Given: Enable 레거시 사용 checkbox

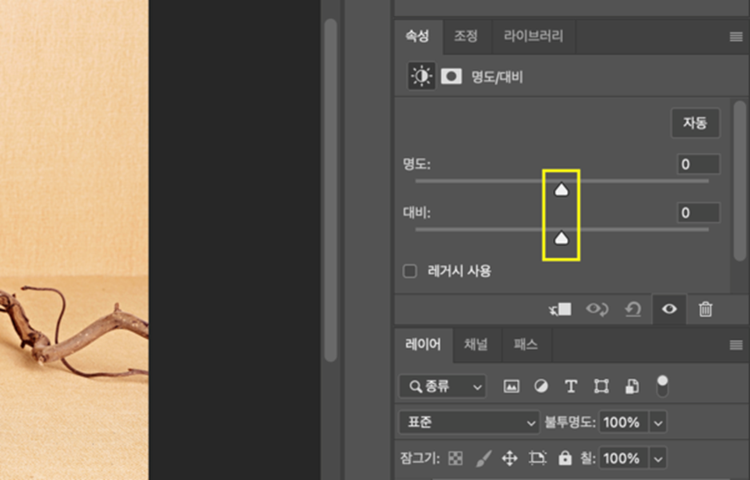Looking at the screenshot, I should tap(410, 272).
